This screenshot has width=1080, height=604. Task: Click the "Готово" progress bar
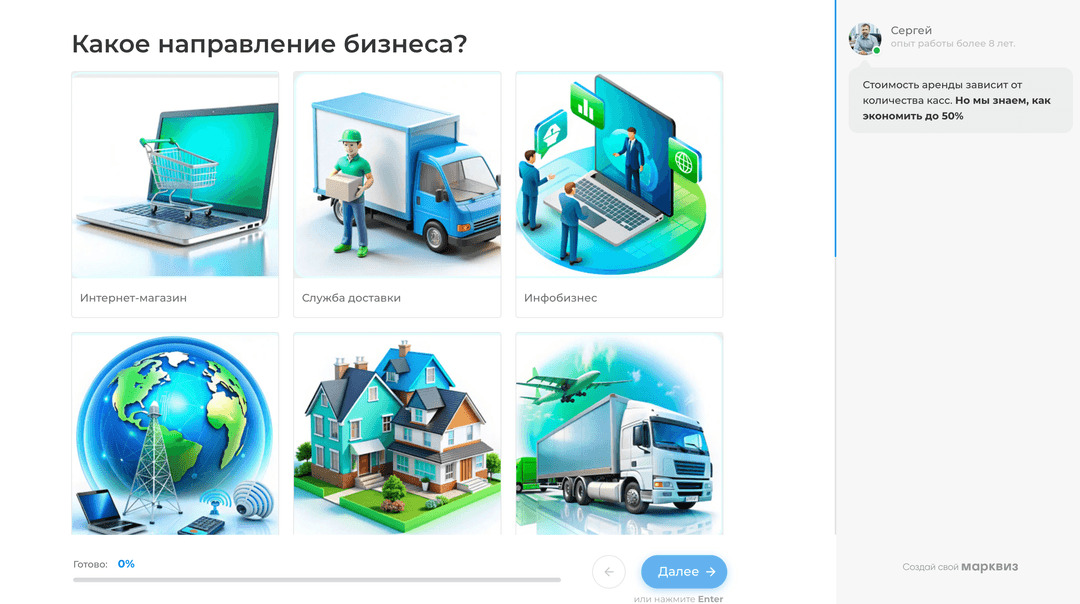(x=316, y=580)
